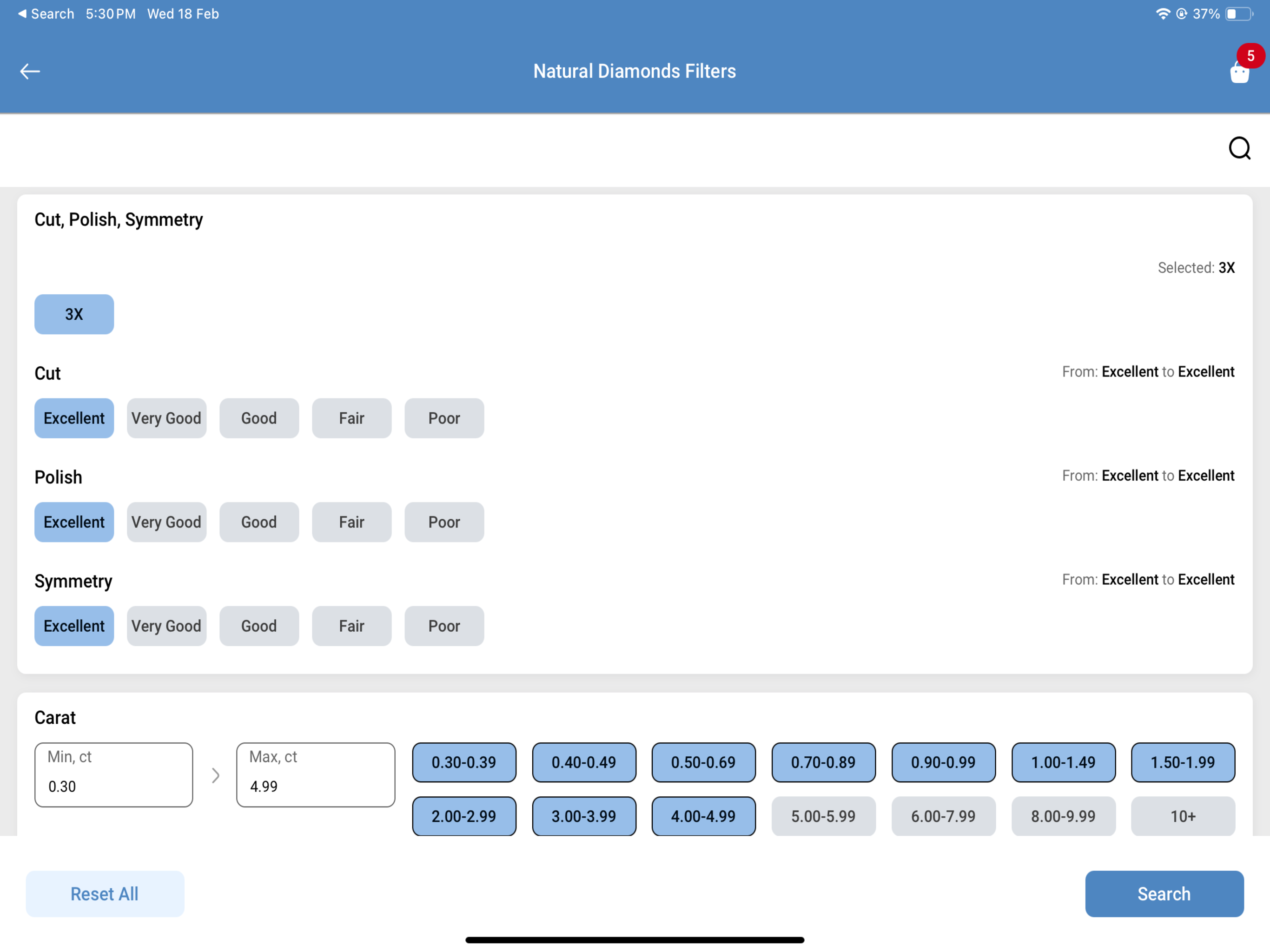
Task: Select Poor cut grade
Action: (444, 418)
